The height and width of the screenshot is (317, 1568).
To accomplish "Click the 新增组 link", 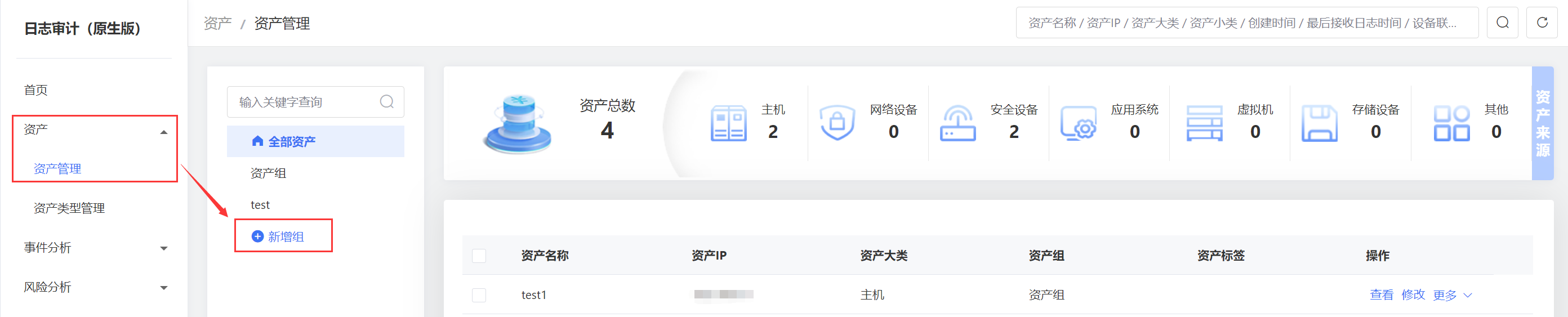I will coord(286,236).
